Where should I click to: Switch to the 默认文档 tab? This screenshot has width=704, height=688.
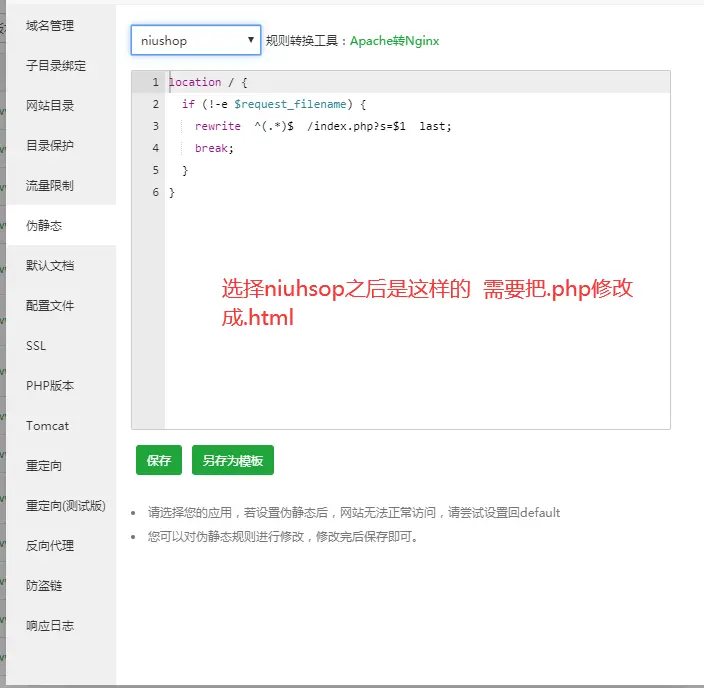50,266
